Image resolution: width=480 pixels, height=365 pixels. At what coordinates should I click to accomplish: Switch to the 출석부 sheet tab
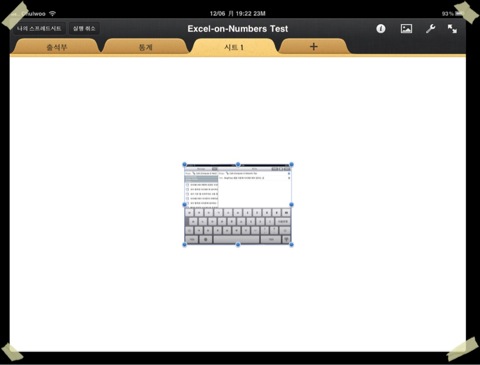(x=57, y=47)
